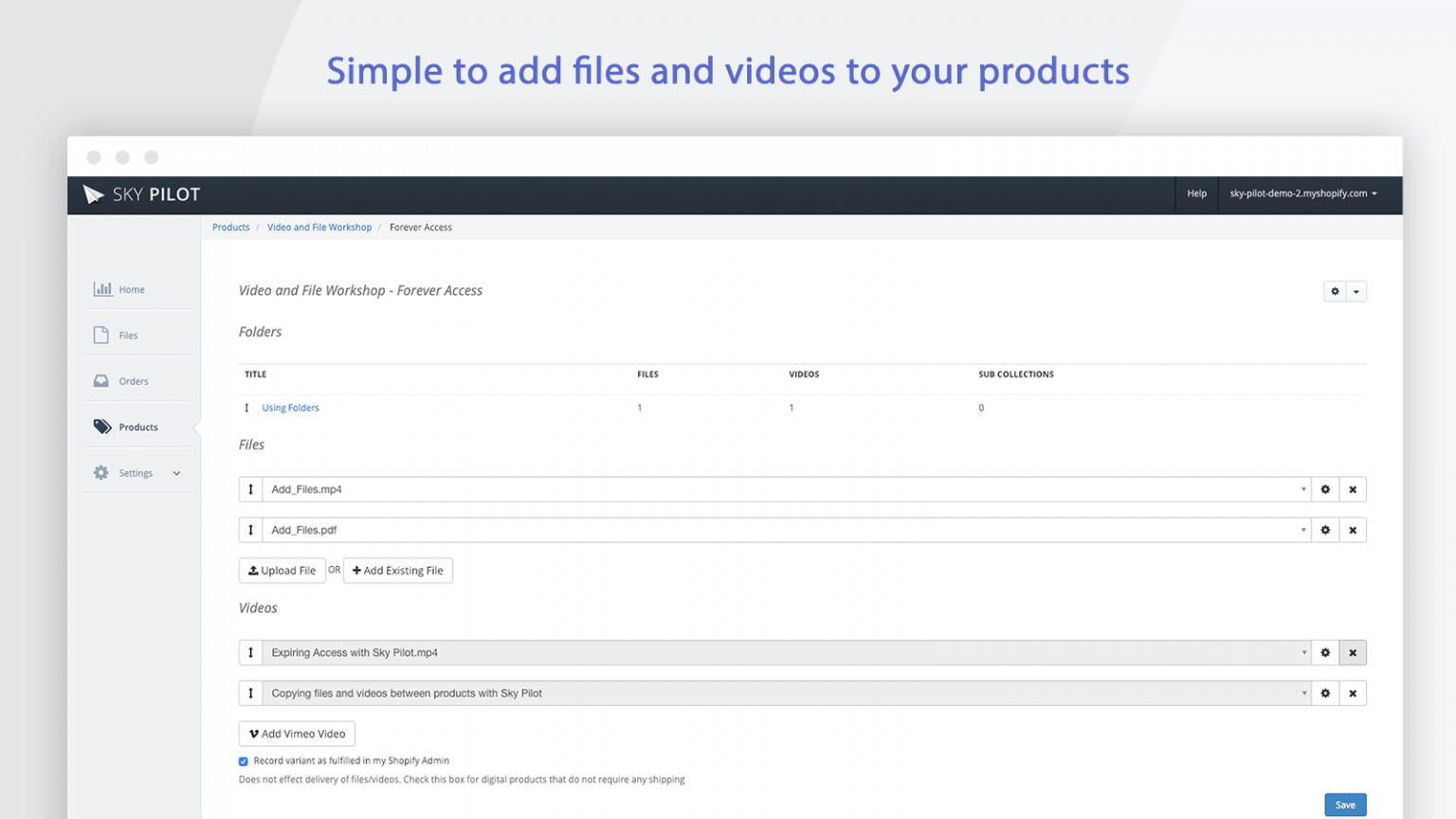Image resolution: width=1456 pixels, height=819 pixels.
Task: Go to Home in the sidebar
Action: [x=131, y=289]
